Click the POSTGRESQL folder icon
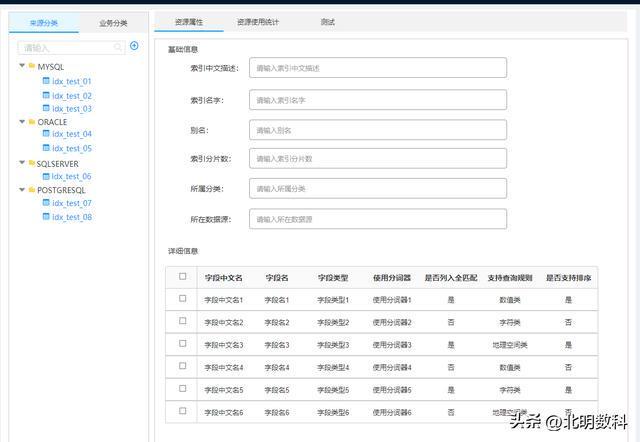The image size is (640, 442). (32, 189)
